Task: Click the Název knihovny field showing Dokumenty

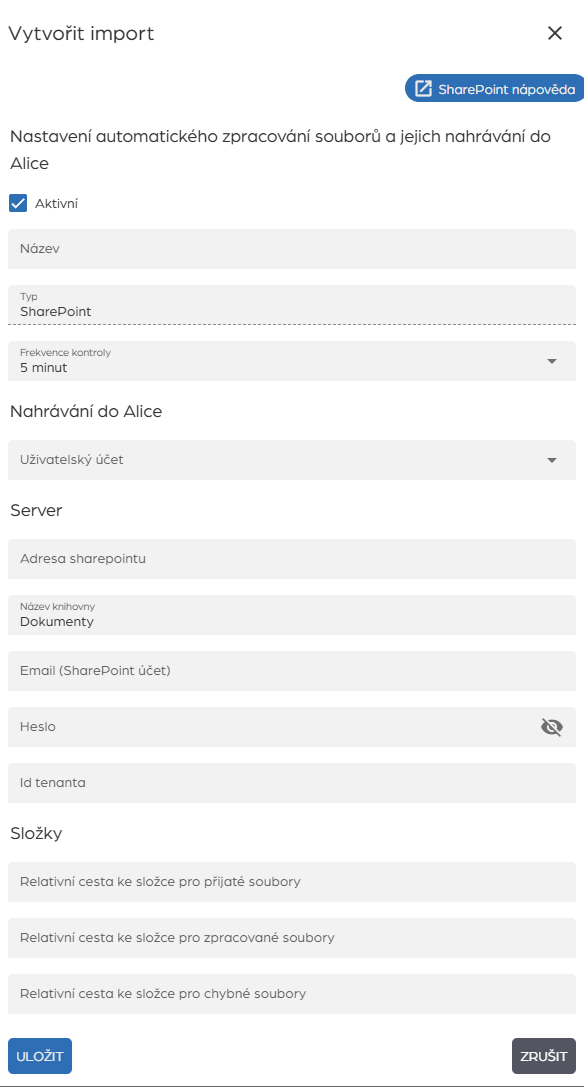Action: point(292,615)
